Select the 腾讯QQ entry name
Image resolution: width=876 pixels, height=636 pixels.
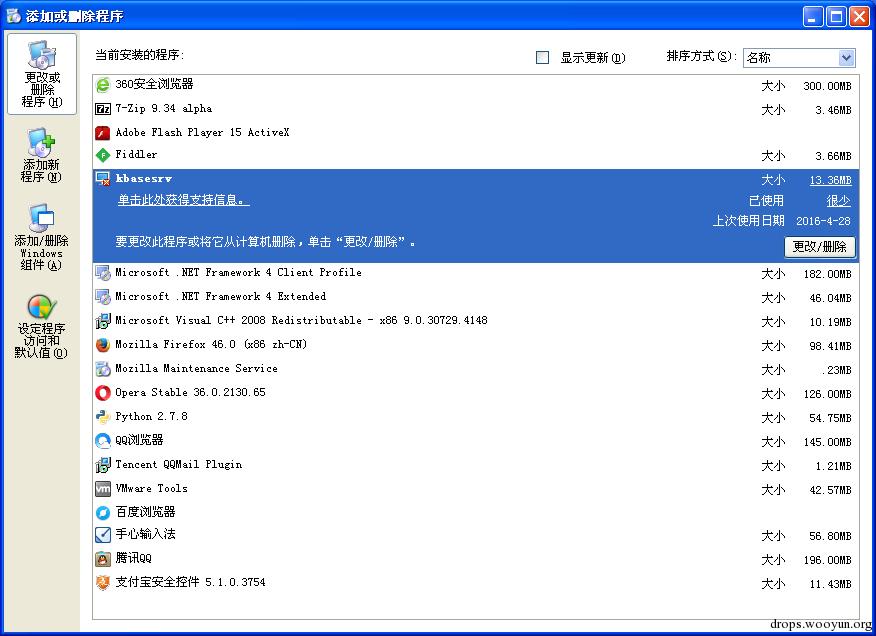pyautogui.click(x=134, y=558)
